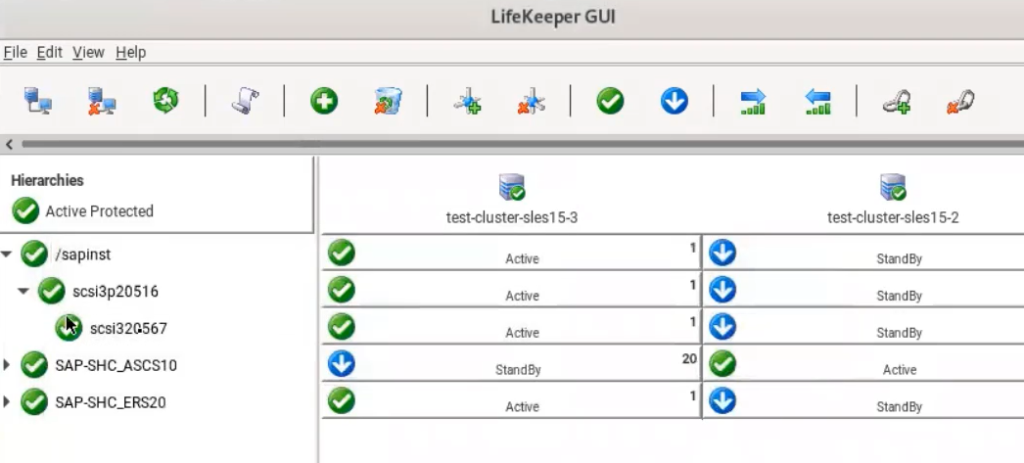Click the Extend Resource Hierarchy right-arrow icon
Viewport: 1024px width, 463px height.
point(753,102)
